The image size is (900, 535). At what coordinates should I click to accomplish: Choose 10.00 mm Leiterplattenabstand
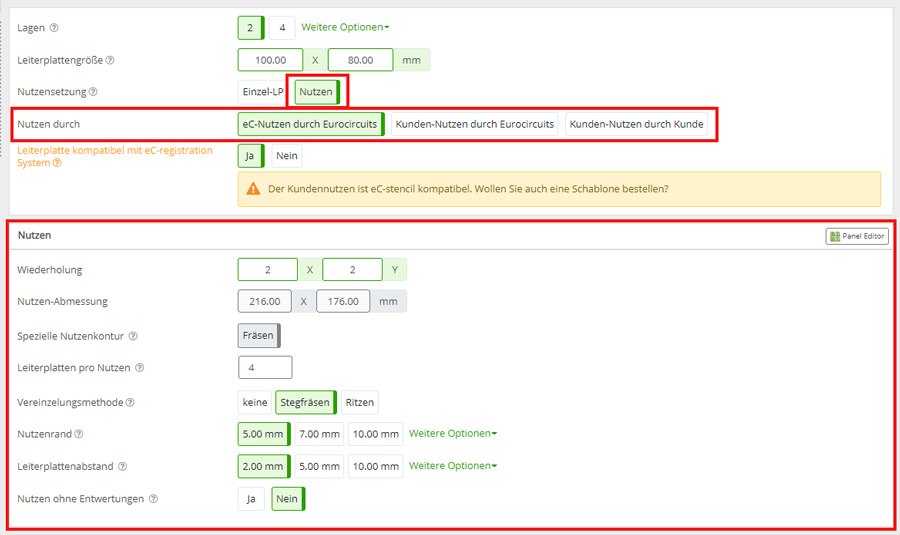pos(375,466)
